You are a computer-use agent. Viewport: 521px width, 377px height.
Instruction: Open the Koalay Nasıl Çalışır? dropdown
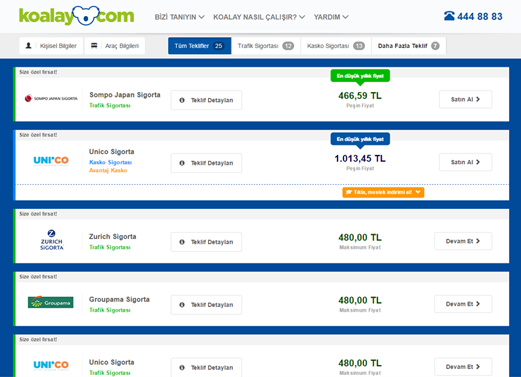[259, 17]
